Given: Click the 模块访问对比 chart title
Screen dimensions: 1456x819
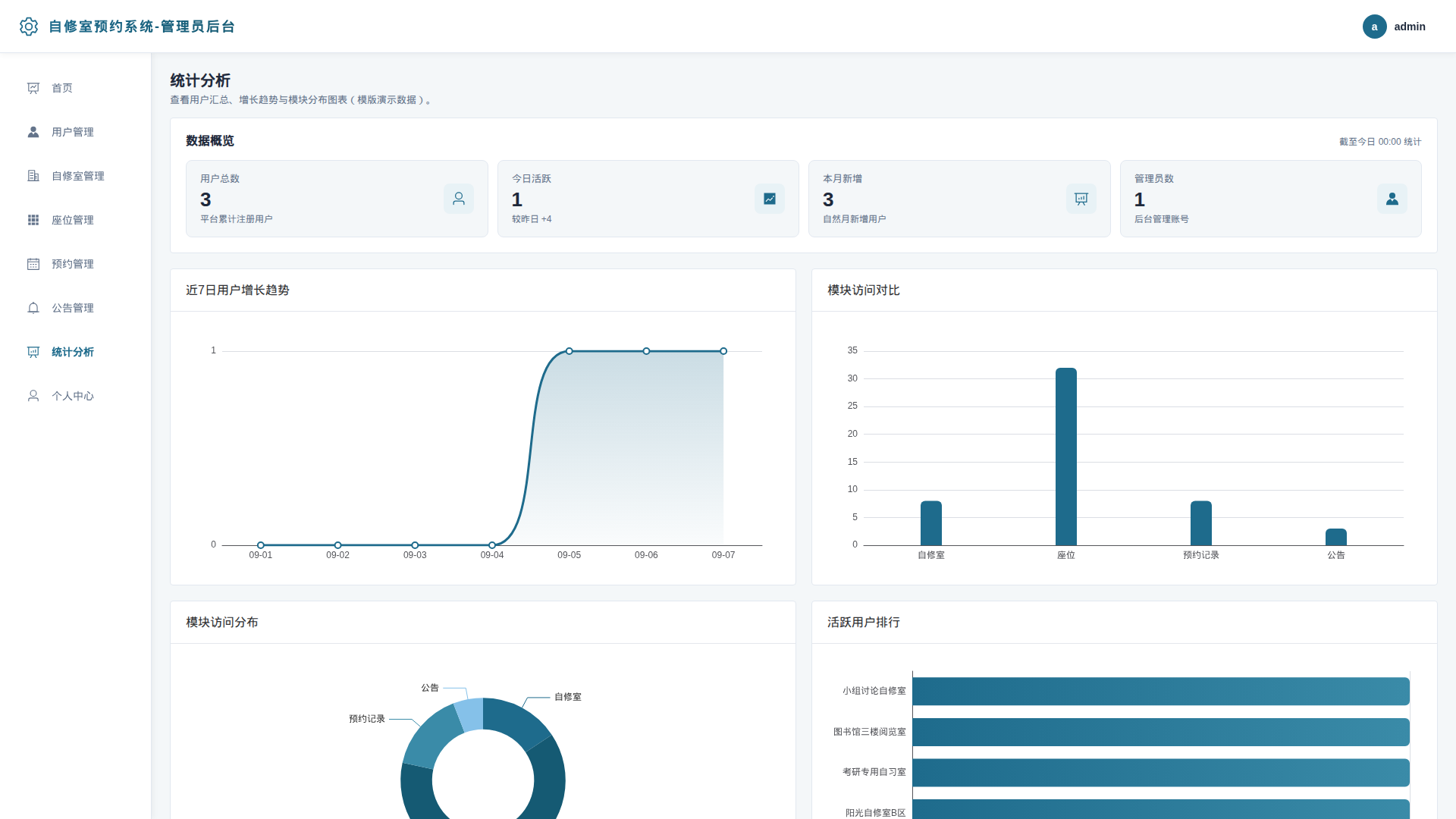Looking at the screenshot, I should [x=864, y=290].
